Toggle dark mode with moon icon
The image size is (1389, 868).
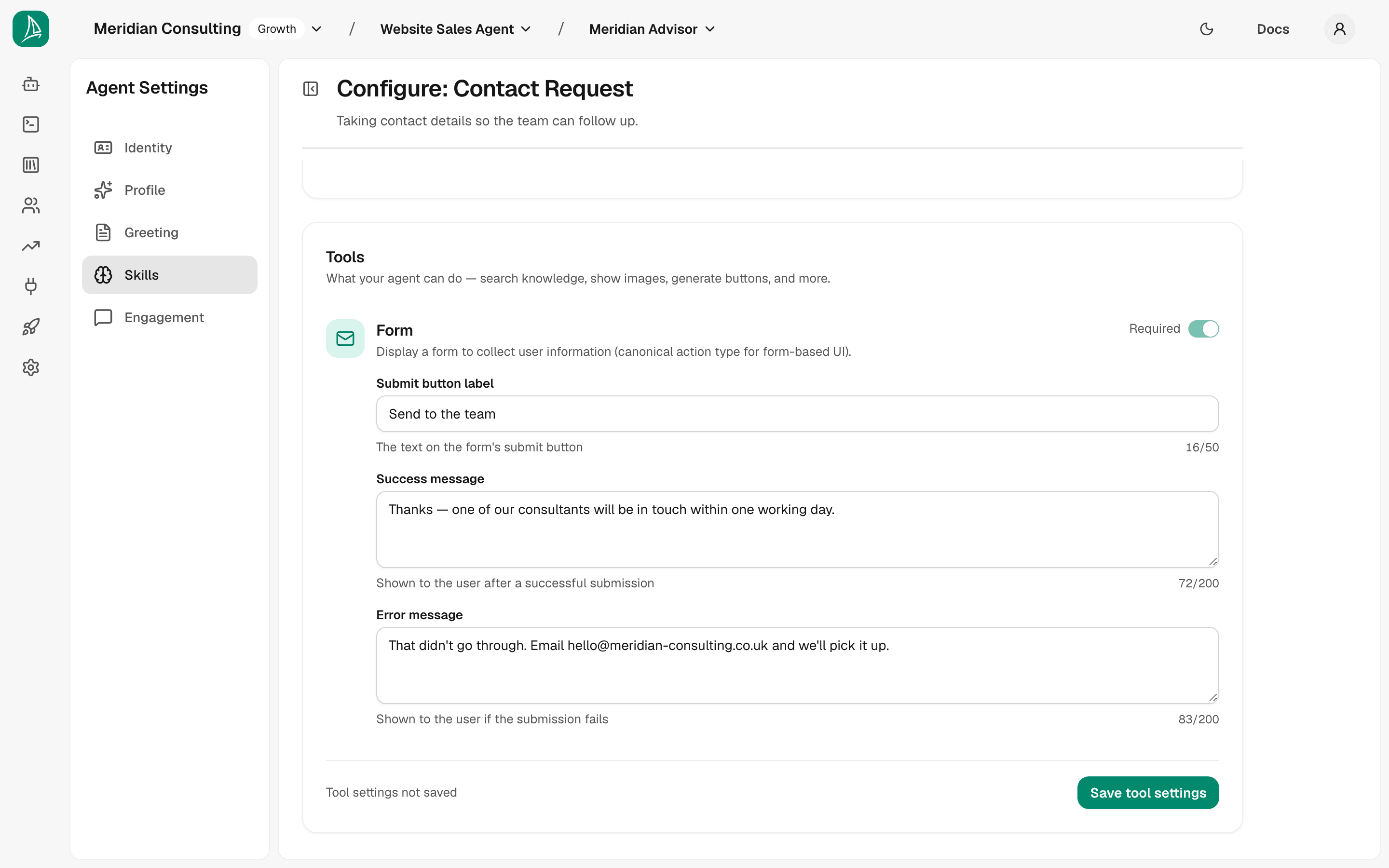pos(1207,29)
